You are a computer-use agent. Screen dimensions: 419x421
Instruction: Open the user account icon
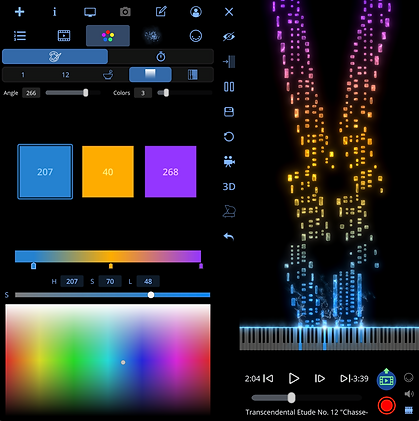(196, 12)
